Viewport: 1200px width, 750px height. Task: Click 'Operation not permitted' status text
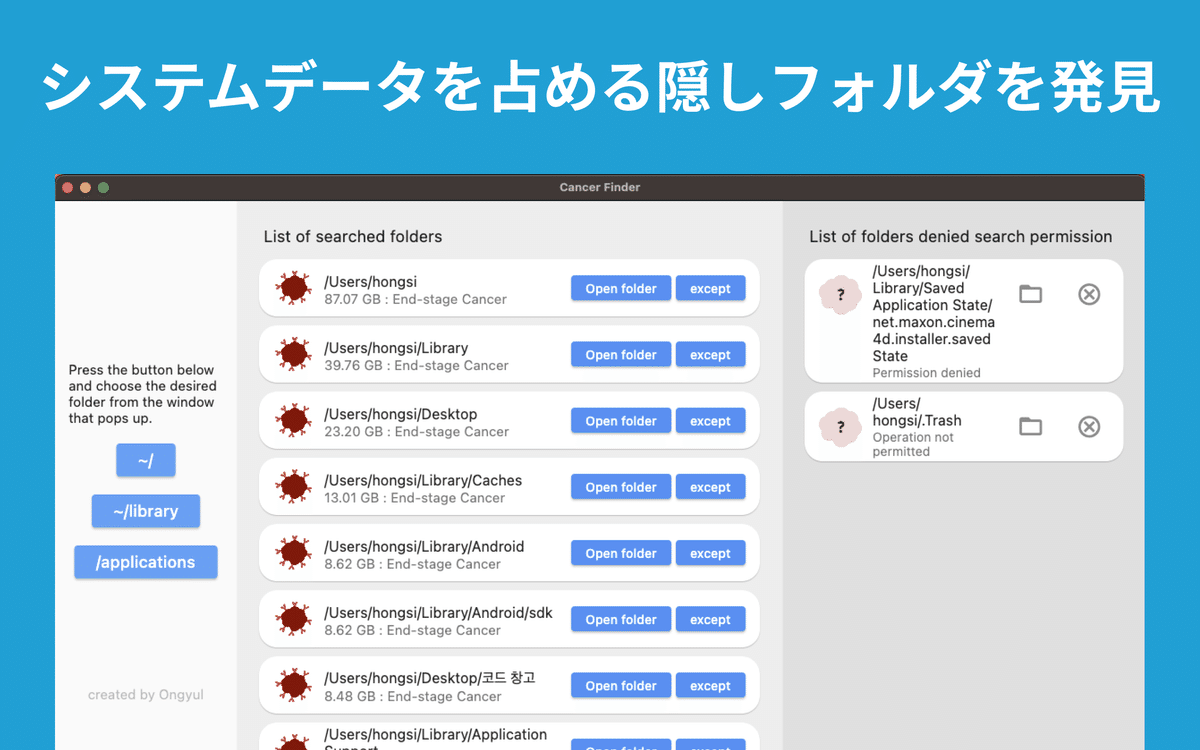pyautogui.click(x=913, y=444)
